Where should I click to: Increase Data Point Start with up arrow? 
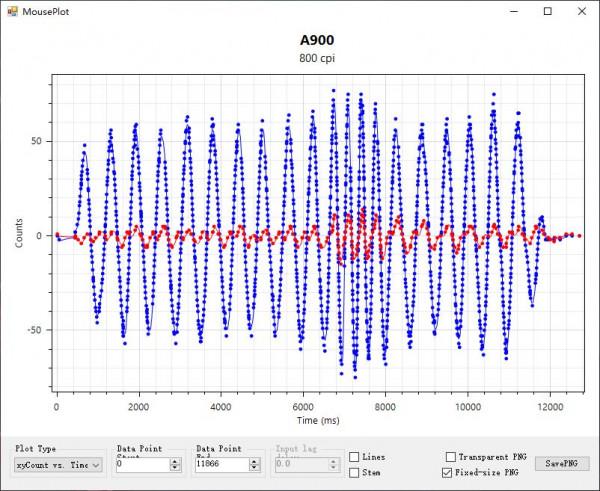click(175, 461)
